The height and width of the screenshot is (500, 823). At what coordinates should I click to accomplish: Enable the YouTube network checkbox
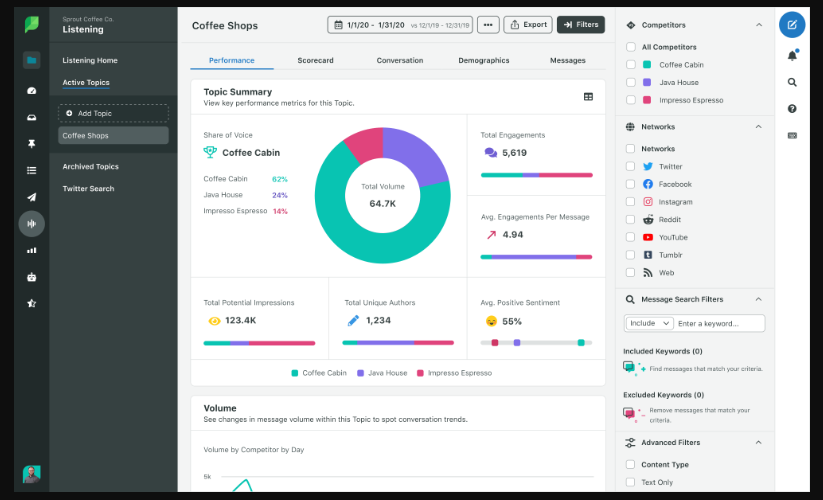630,237
